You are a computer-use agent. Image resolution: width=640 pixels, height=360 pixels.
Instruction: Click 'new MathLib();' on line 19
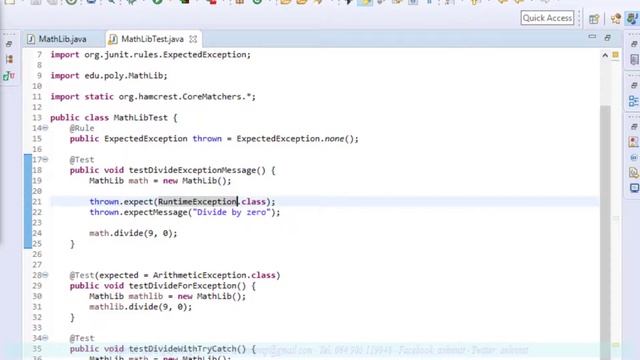point(197,181)
